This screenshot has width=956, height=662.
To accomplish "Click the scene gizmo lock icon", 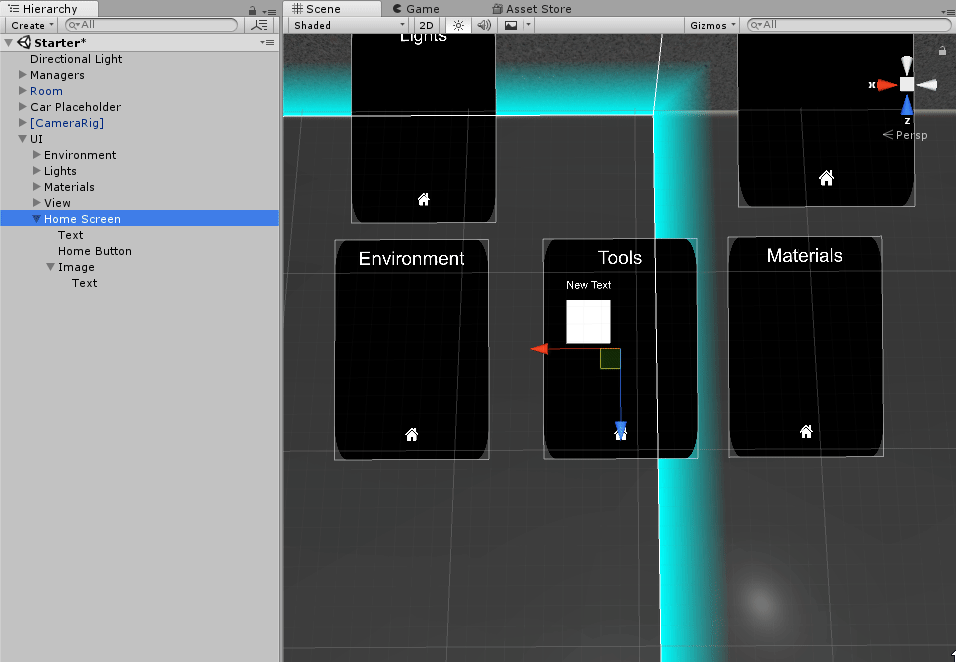I will (x=942, y=50).
